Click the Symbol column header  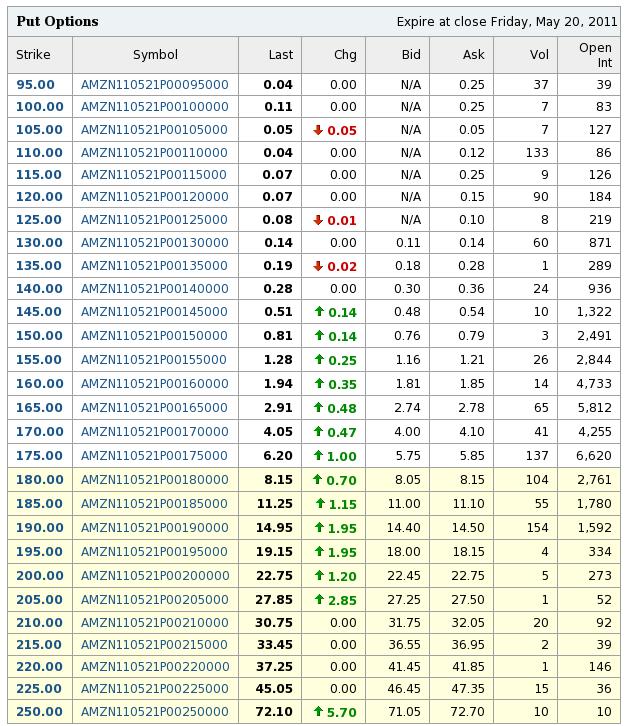click(x=155, y=55)
